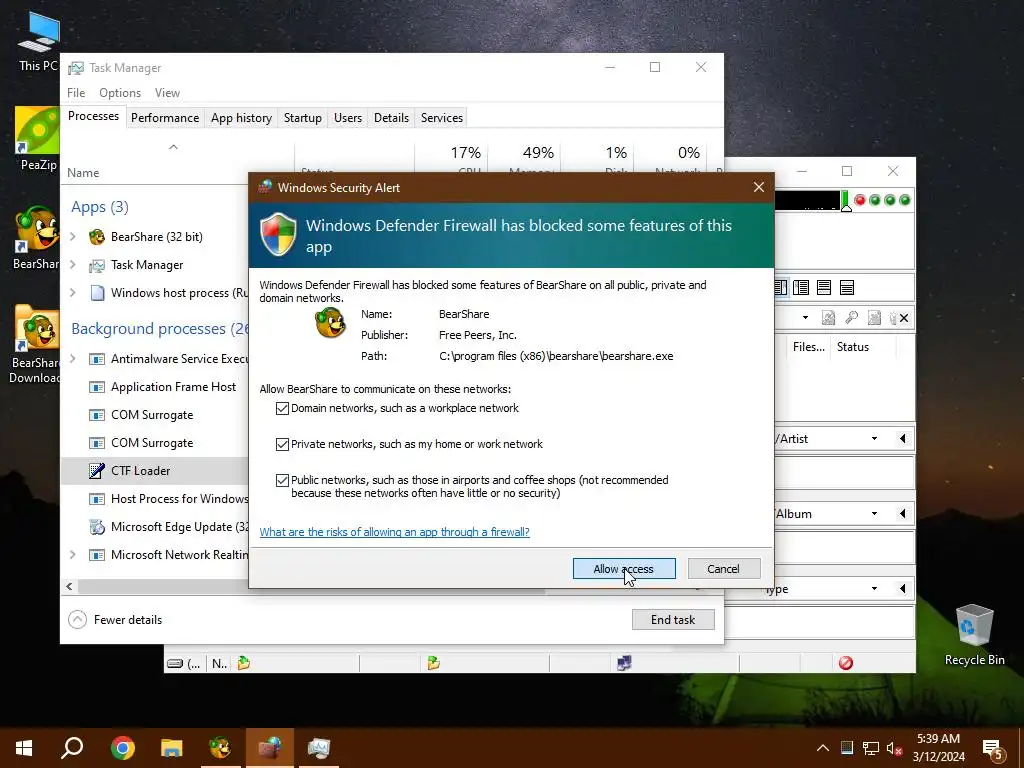
Task: Switch to Performance tab
Action: click(x=165, y=118)
